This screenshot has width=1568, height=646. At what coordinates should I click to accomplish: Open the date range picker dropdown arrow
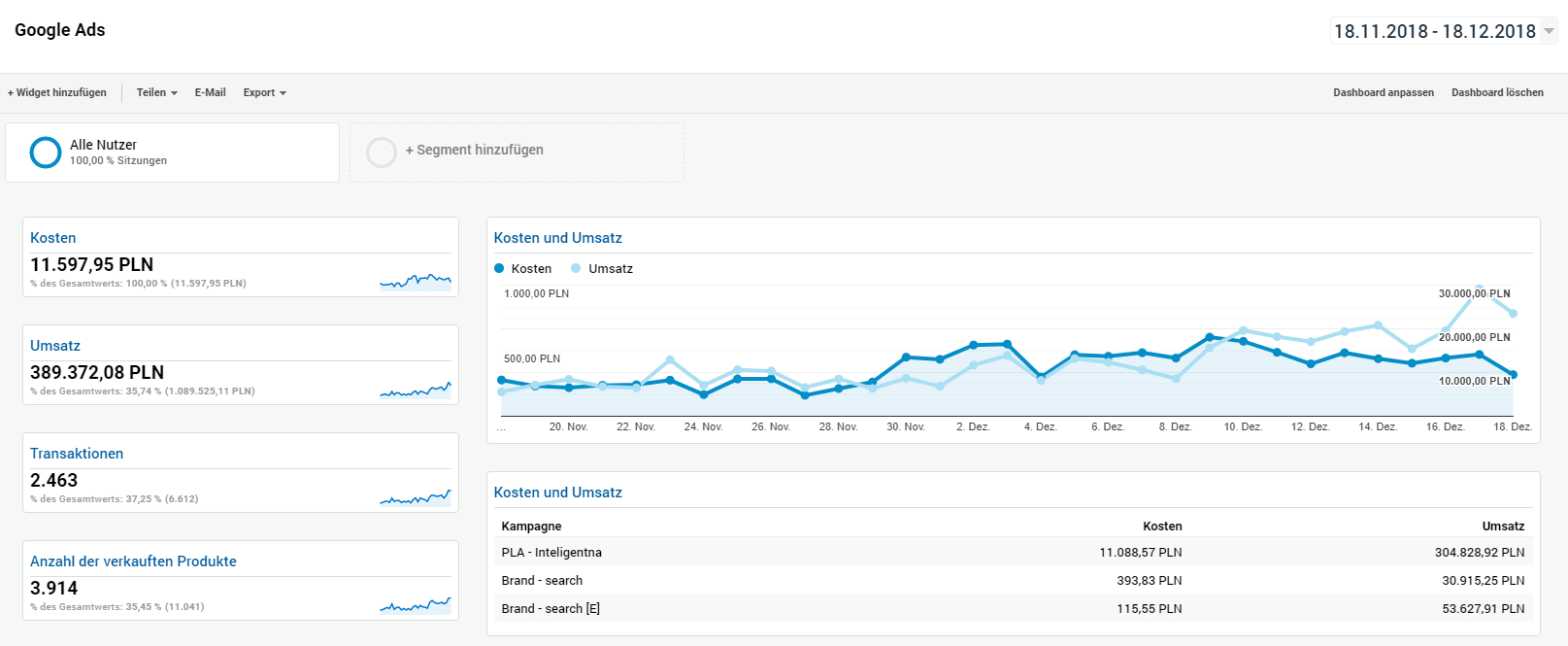1549,31
